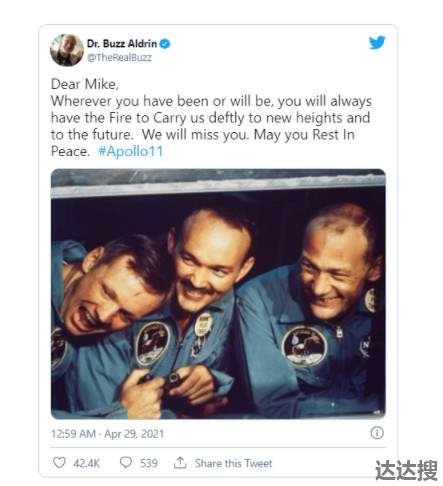Click the Dr. Buzz Aldrin display name
Screen dimensions: 443x486
click(x=122, y=44)
